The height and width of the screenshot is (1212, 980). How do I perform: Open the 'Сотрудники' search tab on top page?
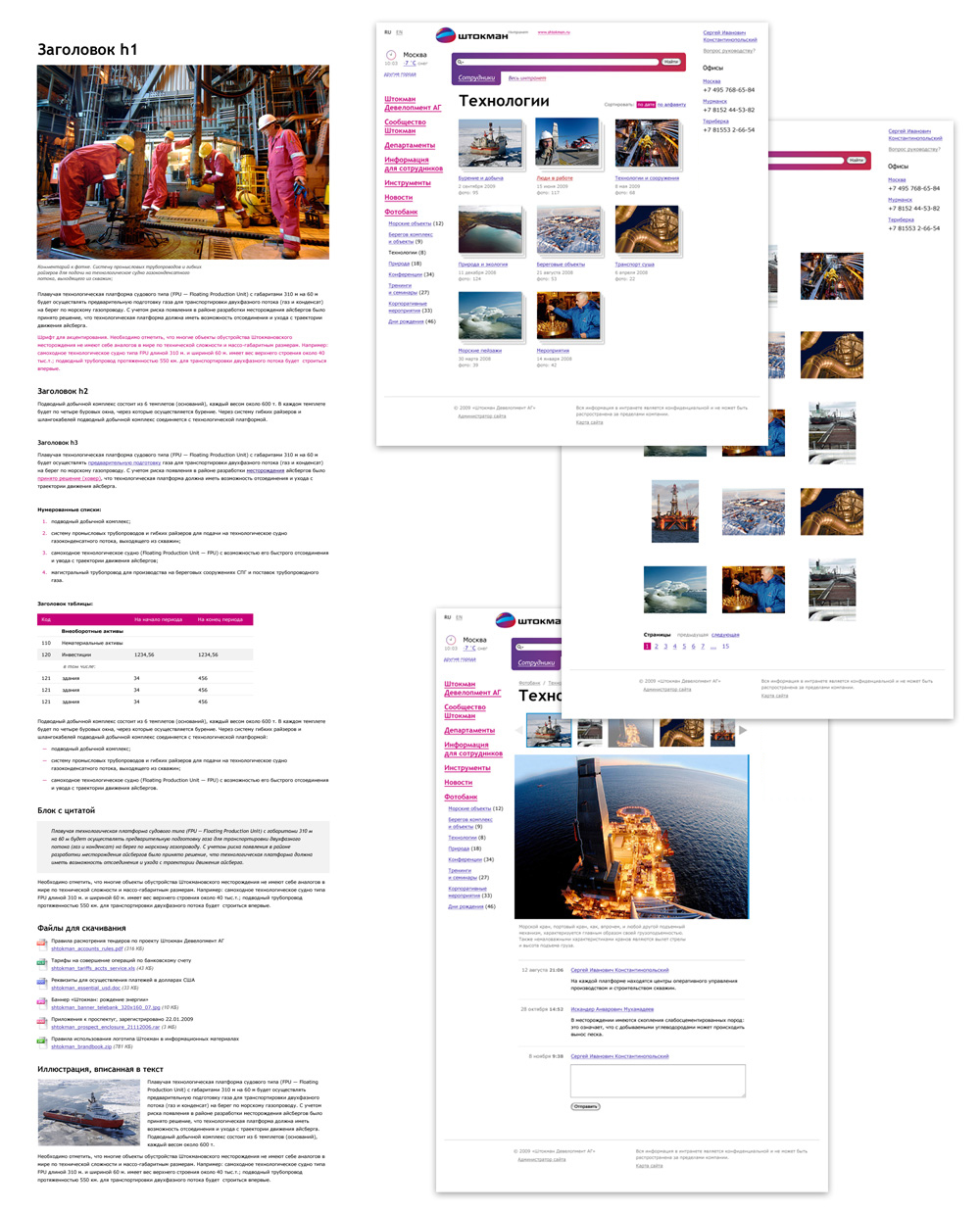[x=476, y=77]
